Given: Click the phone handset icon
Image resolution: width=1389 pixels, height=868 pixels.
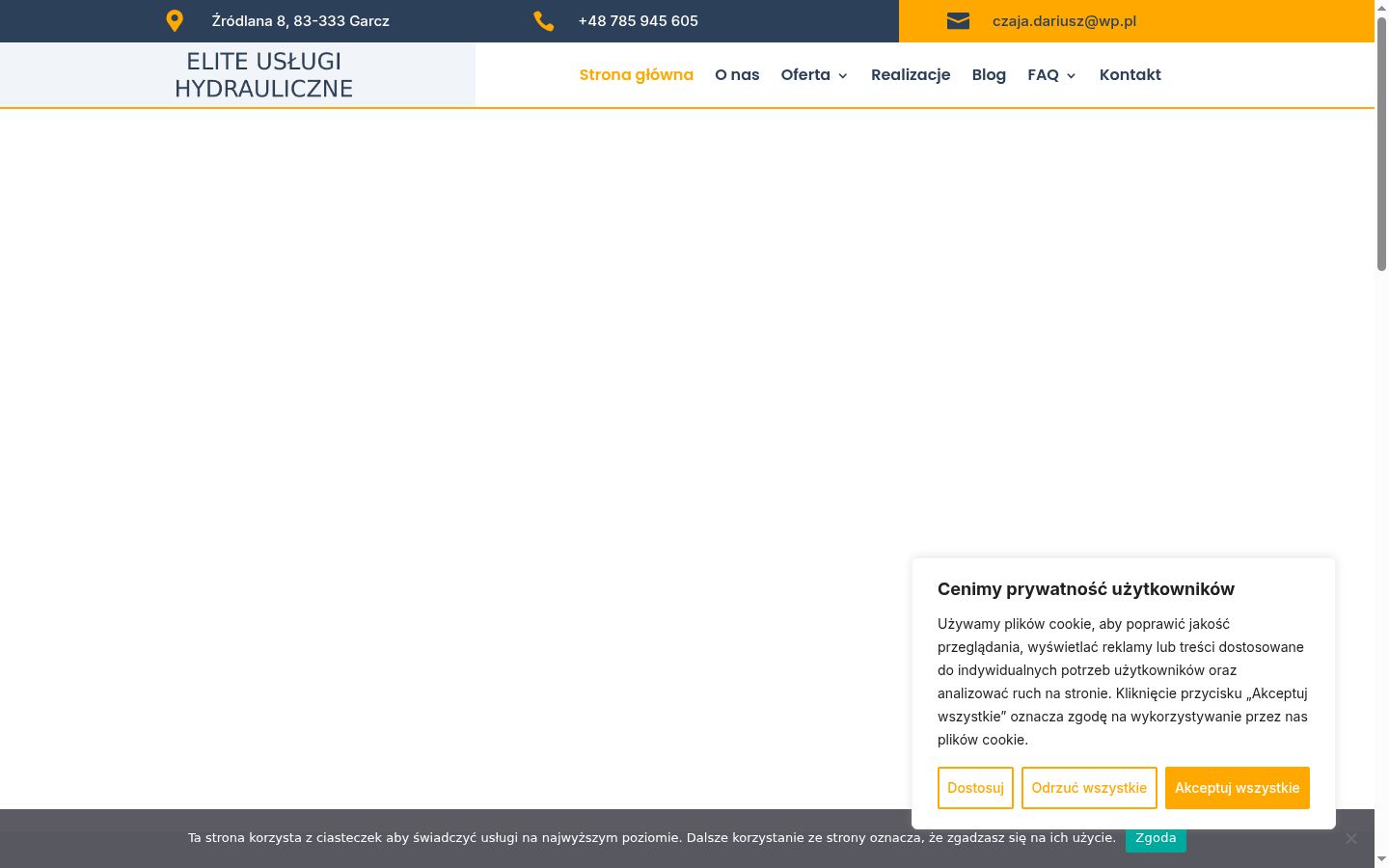Looking at the screenshot, I should click(544, 21).
